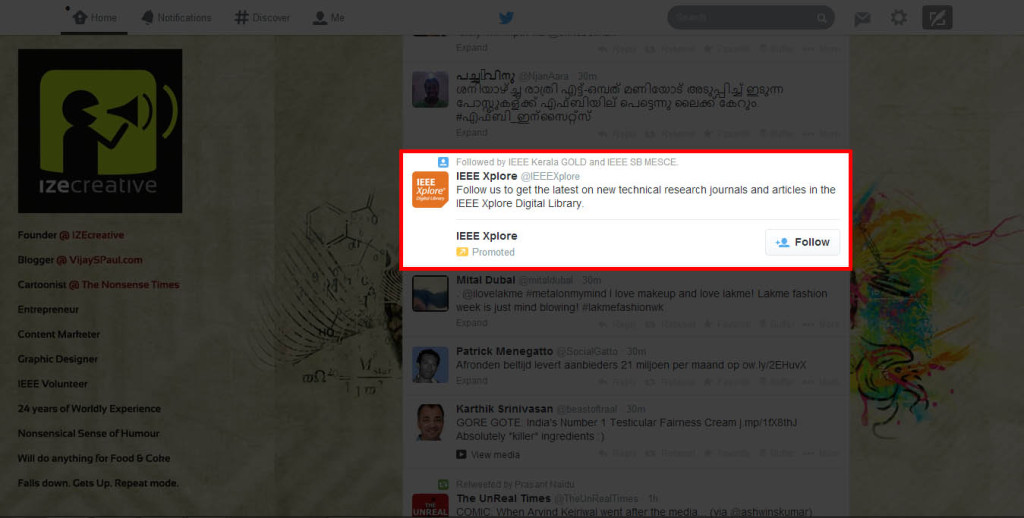Open The UnReal Times avatar
This screenshot has height=518, width=1024.
click(430, 506)
